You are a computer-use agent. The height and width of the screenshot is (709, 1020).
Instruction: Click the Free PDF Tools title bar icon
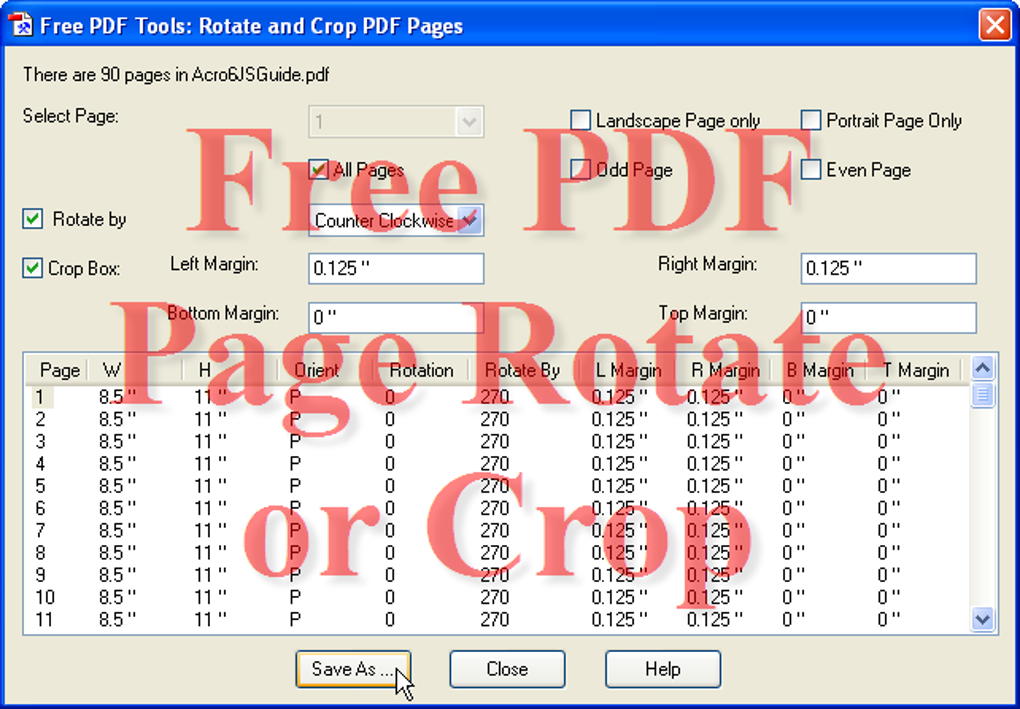(x=20, y=25)
